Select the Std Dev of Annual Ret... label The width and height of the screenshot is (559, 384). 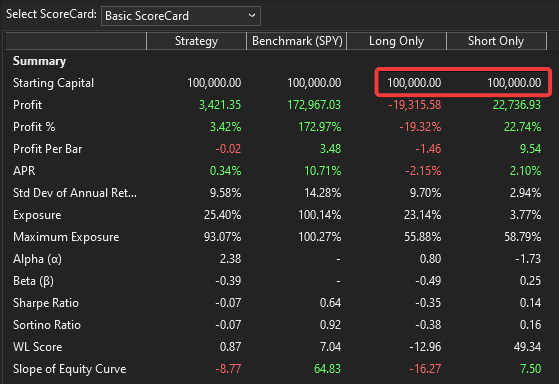[x=75, y=193]
